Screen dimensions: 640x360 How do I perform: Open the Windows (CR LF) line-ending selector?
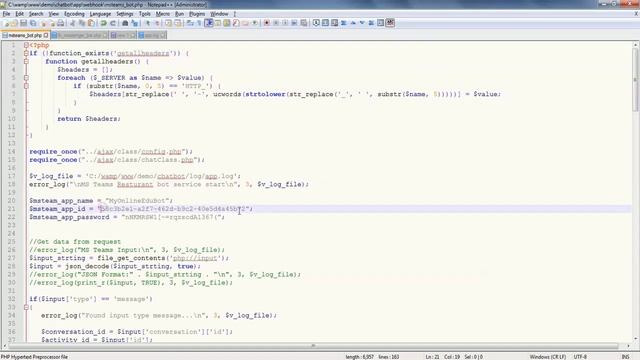[x=548, y=357]
